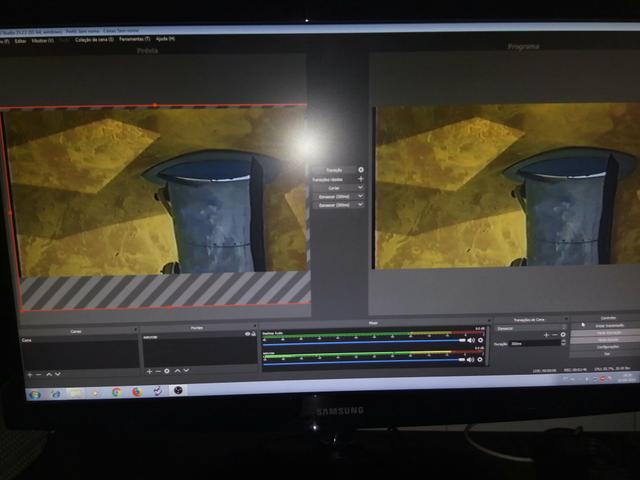Open source properties gear in Fontes panel
This screenshot has width=640, height=480.
pos(167,371)
